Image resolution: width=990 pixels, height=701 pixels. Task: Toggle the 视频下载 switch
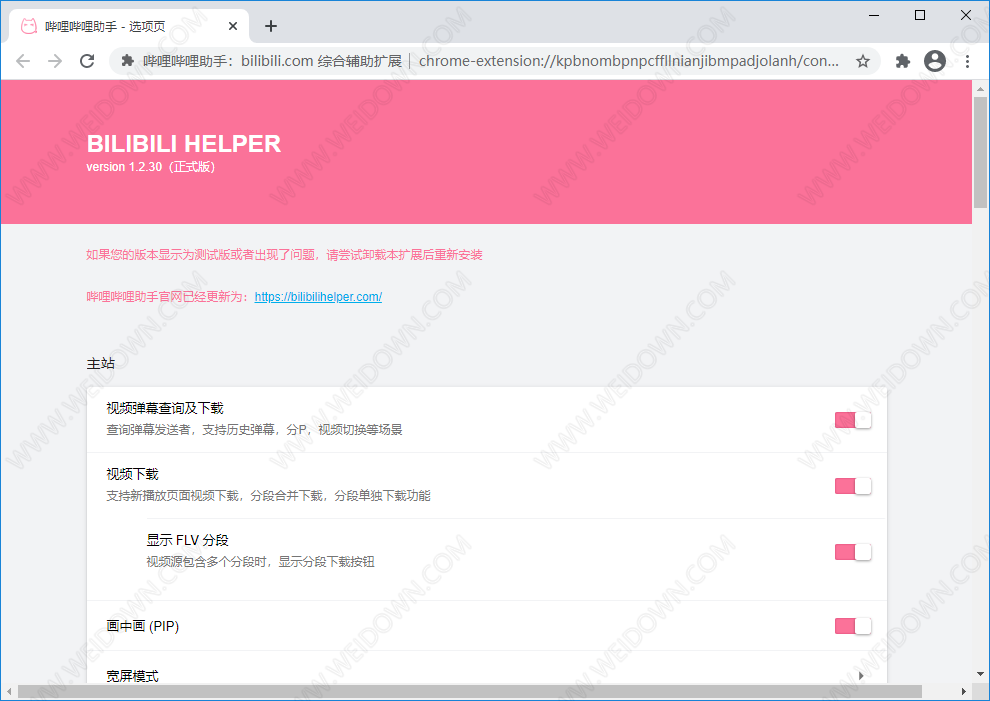[x=853, y=486]
